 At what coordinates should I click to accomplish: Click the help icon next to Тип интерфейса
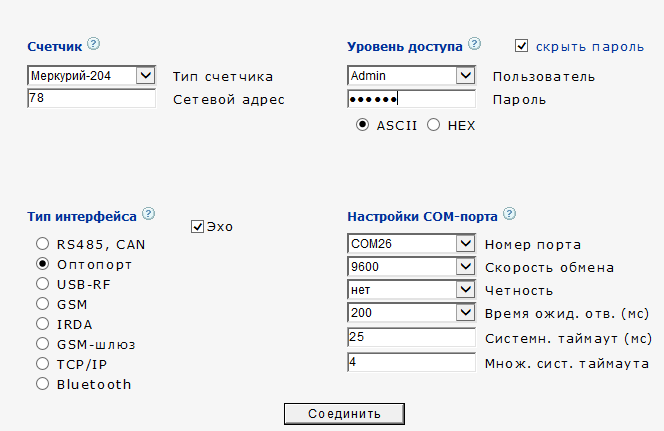(x=148, y=214)
